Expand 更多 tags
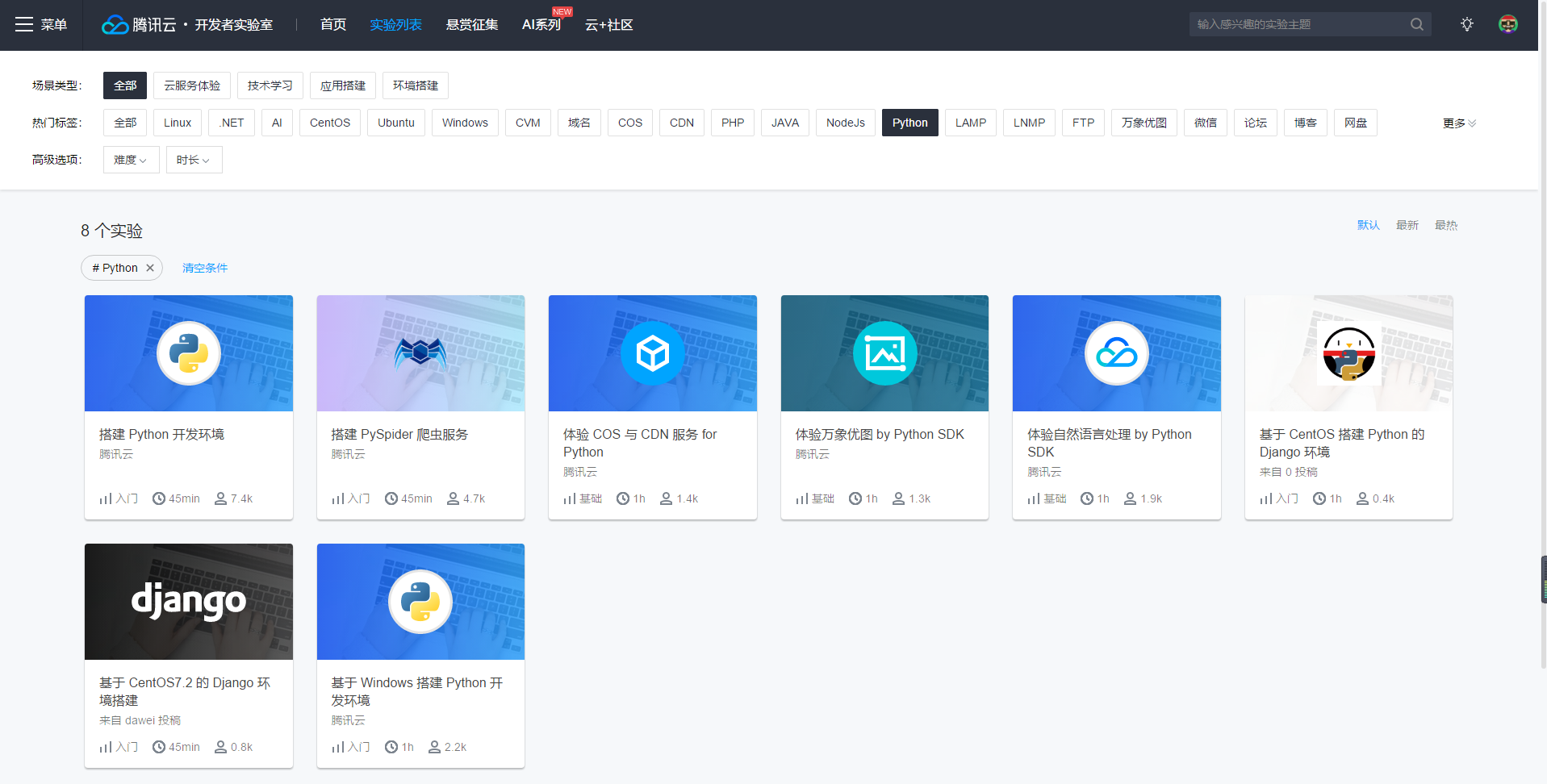Image resolution: width=1547 pixels, height=784 pixels. (x=1460, y=123)
